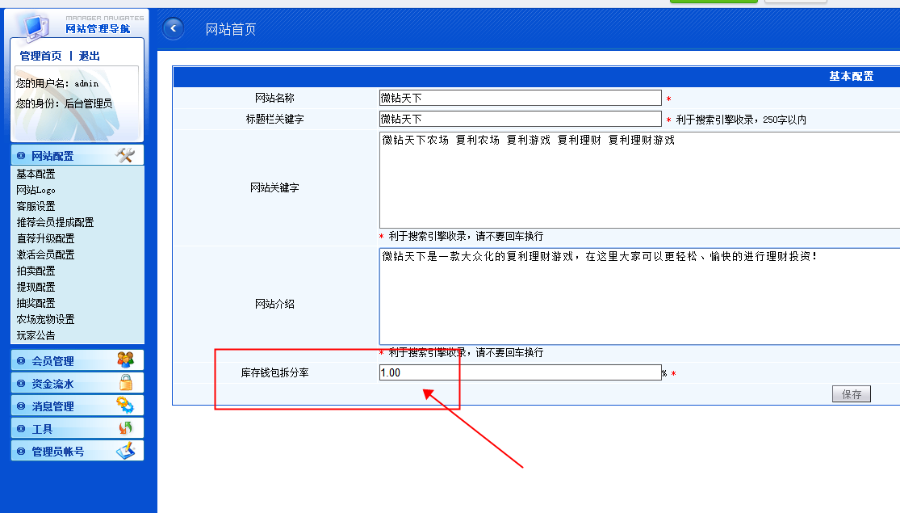Open 农场宠物设置
900x513 pixels.
45,318
